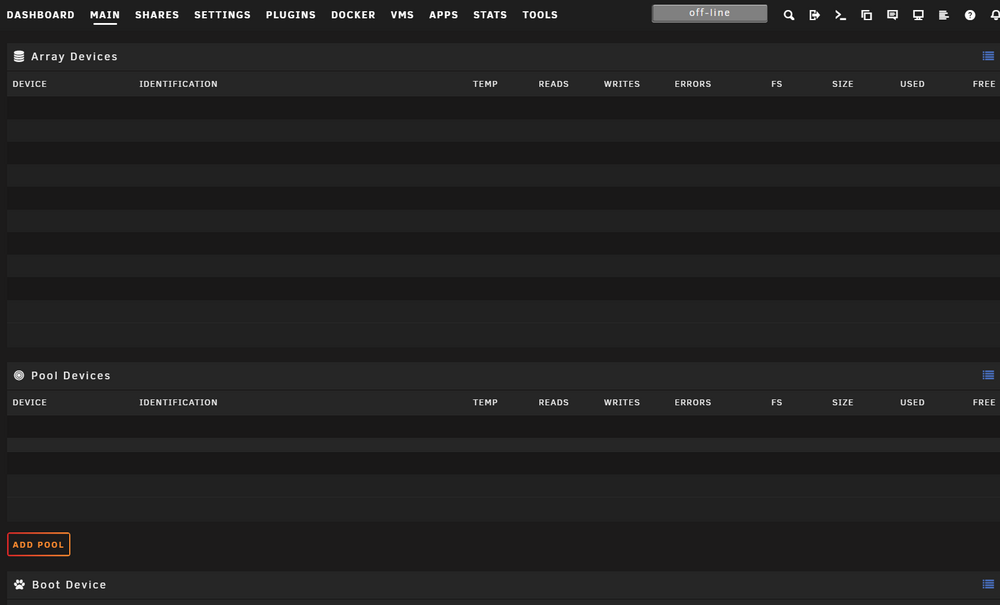Toggle Boot Device list view icon
This screenshot has height=605, width=1000.
point(988,584)
